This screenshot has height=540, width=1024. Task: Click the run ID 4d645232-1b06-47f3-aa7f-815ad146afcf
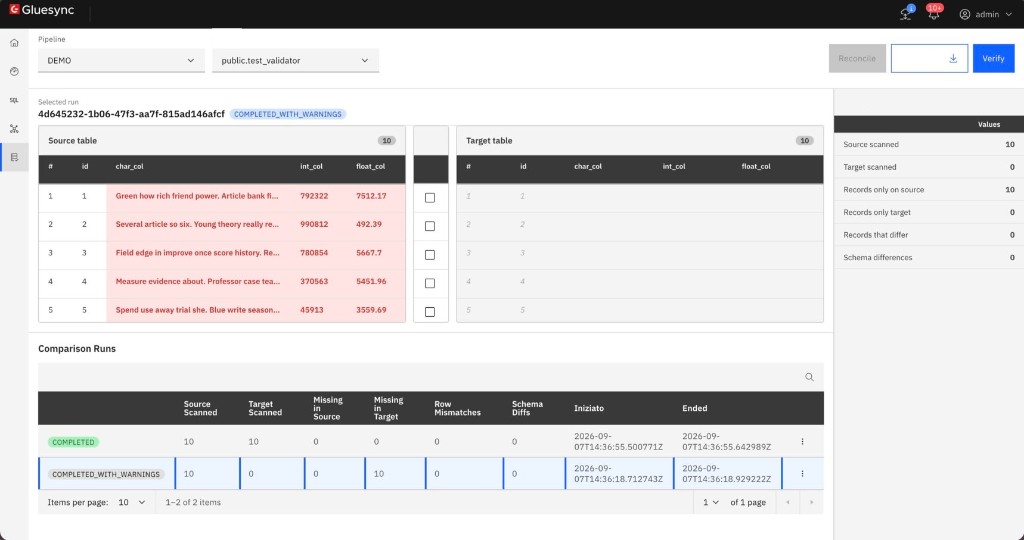[x=131, y=114]
